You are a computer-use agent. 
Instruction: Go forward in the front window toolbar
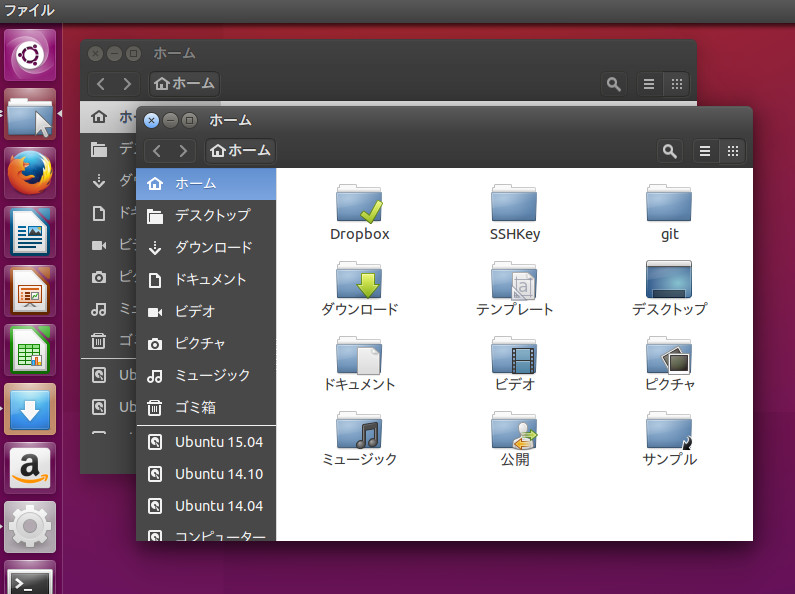183,151
